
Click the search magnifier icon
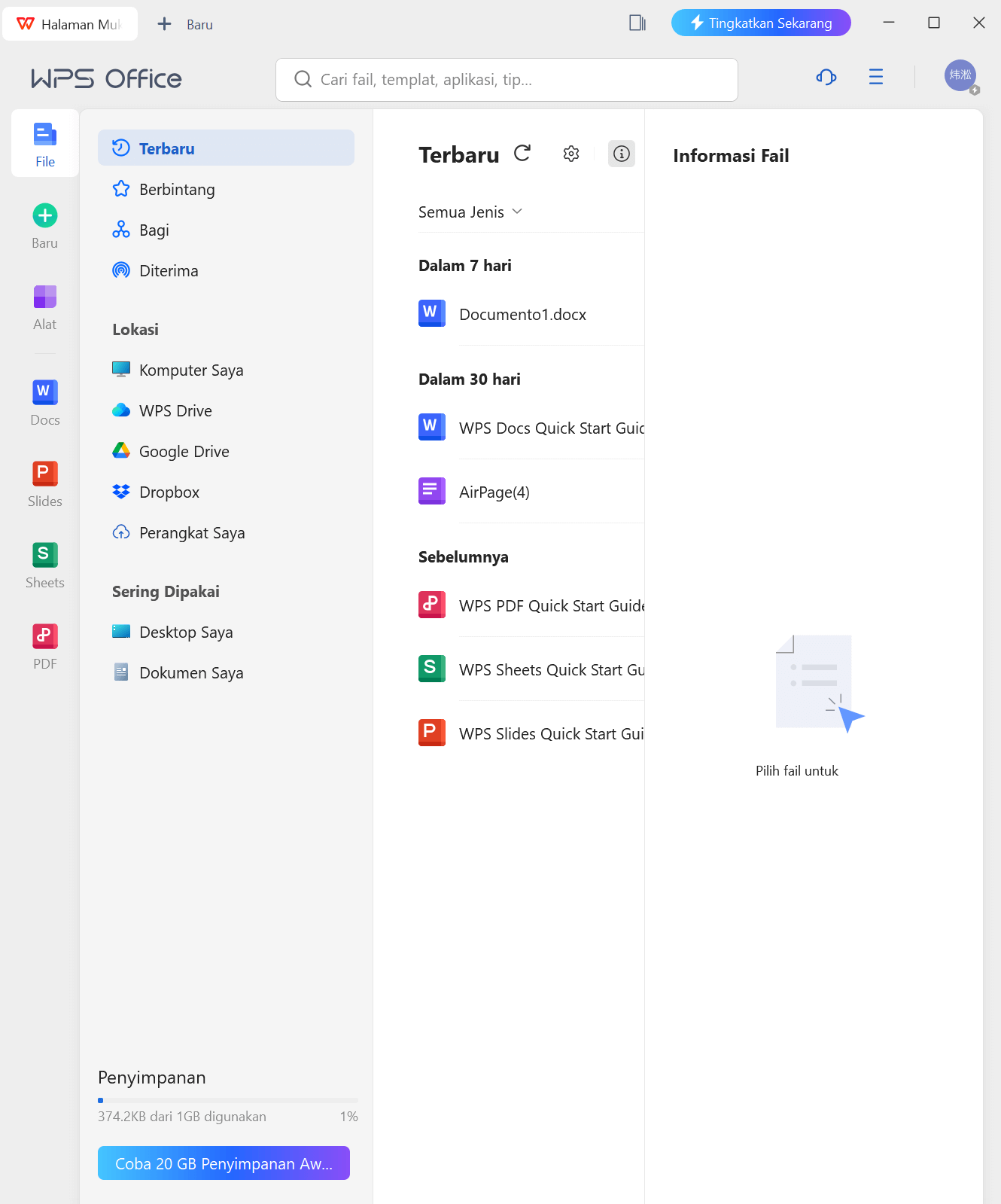(x=303, y=79)
